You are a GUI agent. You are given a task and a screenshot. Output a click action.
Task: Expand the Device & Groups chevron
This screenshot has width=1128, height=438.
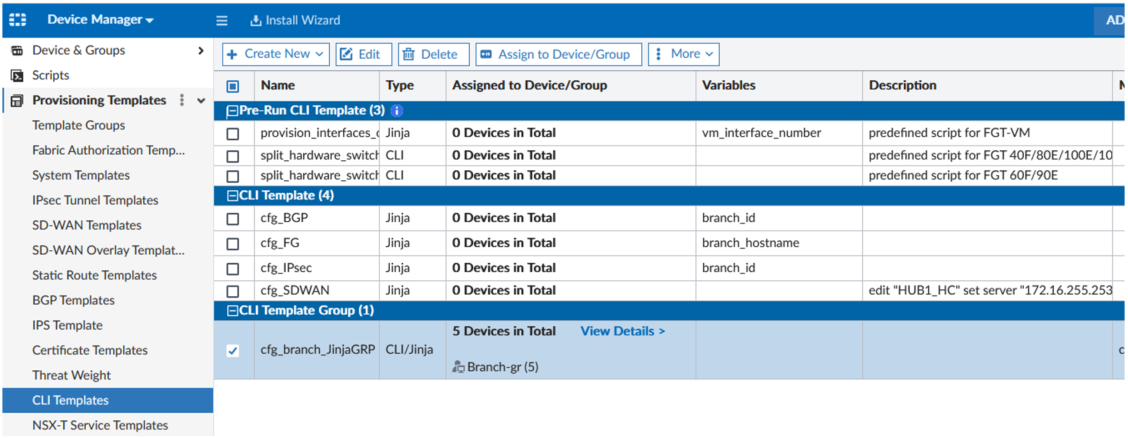click(x=201, y=50)
